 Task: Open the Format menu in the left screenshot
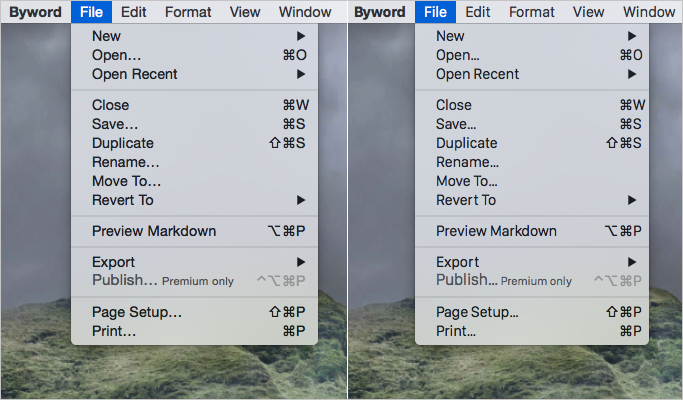(x=188, y=12)
